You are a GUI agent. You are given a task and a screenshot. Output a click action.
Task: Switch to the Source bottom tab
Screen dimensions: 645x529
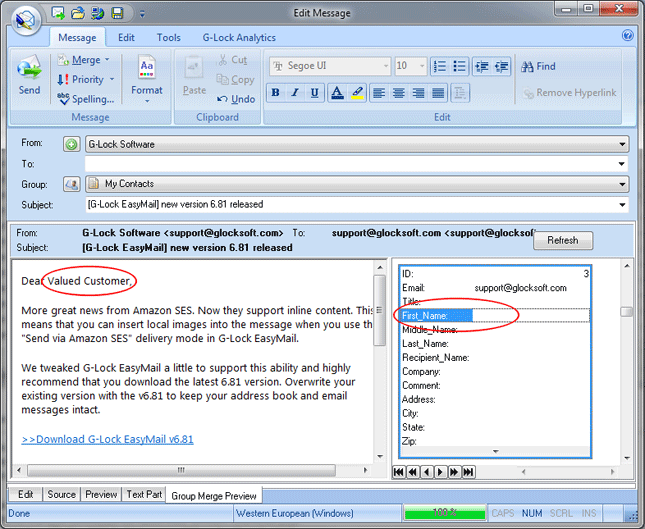[x=61, y=494]
